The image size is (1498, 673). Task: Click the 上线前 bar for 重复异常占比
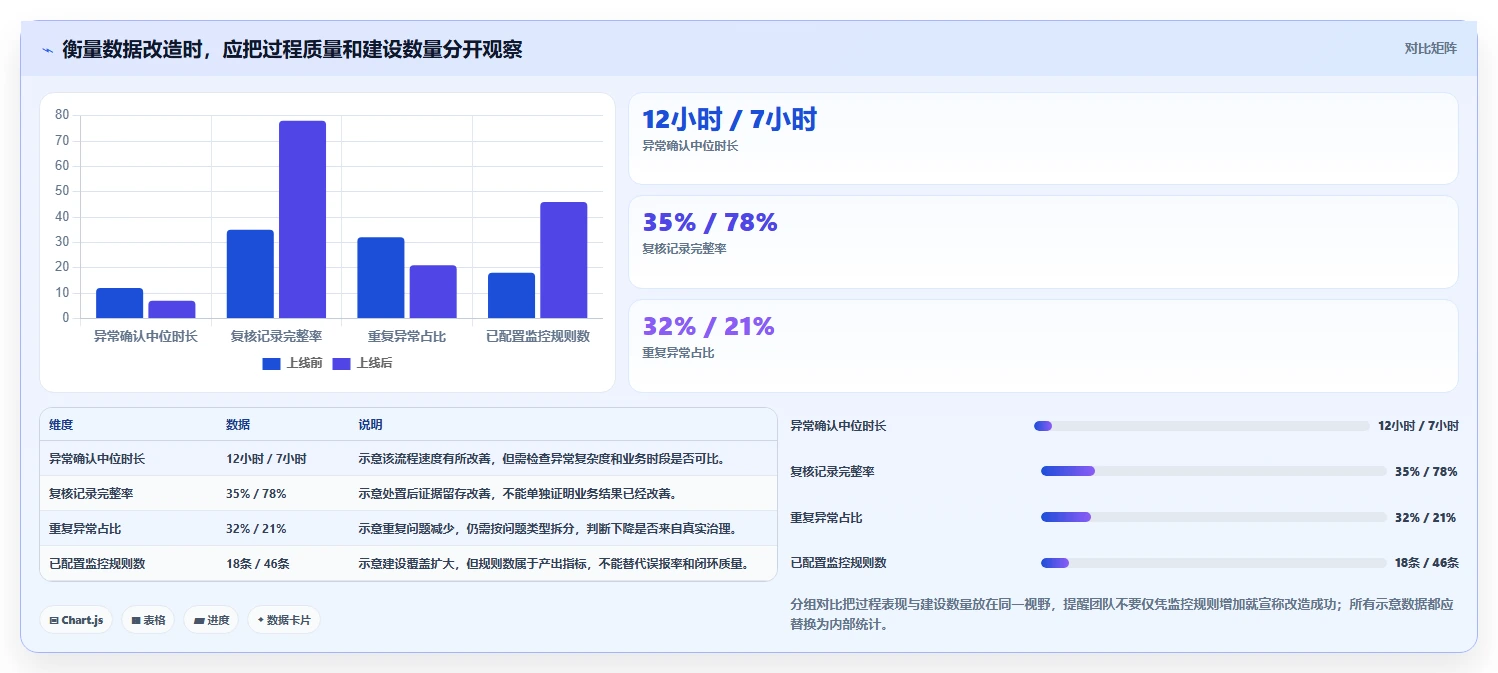(381, 278)
